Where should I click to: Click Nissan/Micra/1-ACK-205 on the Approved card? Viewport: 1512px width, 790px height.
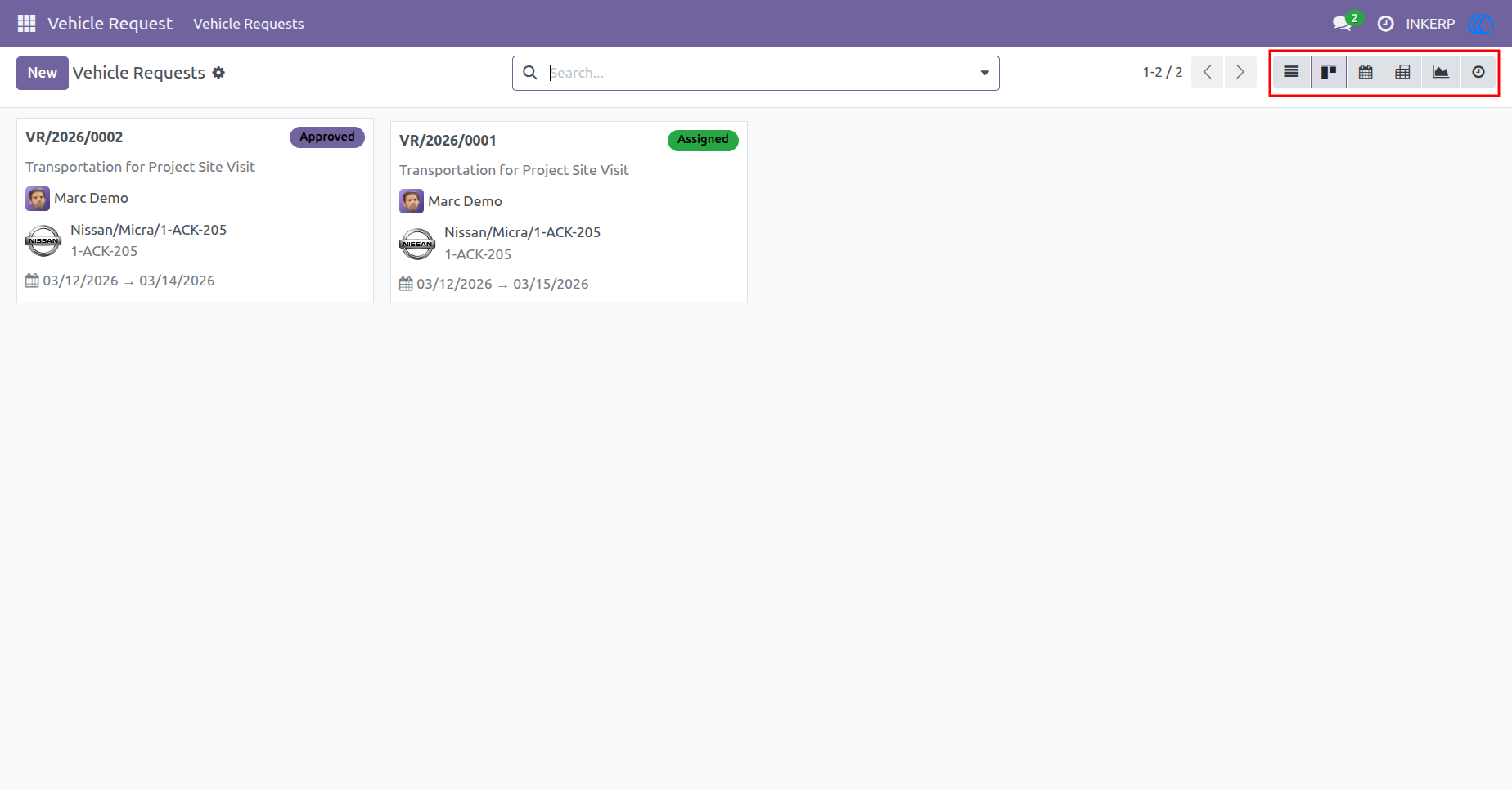click(148, 230)
